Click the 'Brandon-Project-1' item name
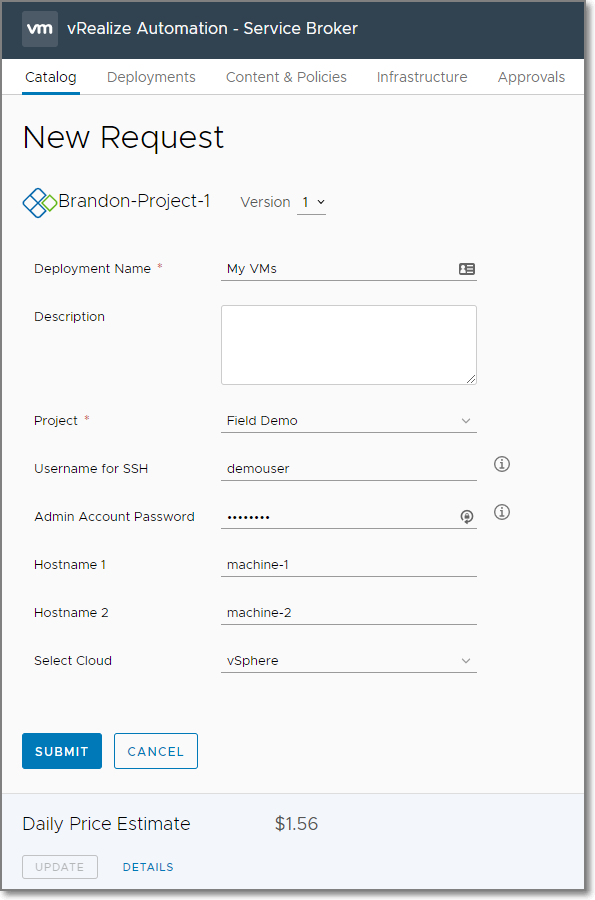Screen dimensions: 595x900 pyautogui.click(x=134, y=201)
